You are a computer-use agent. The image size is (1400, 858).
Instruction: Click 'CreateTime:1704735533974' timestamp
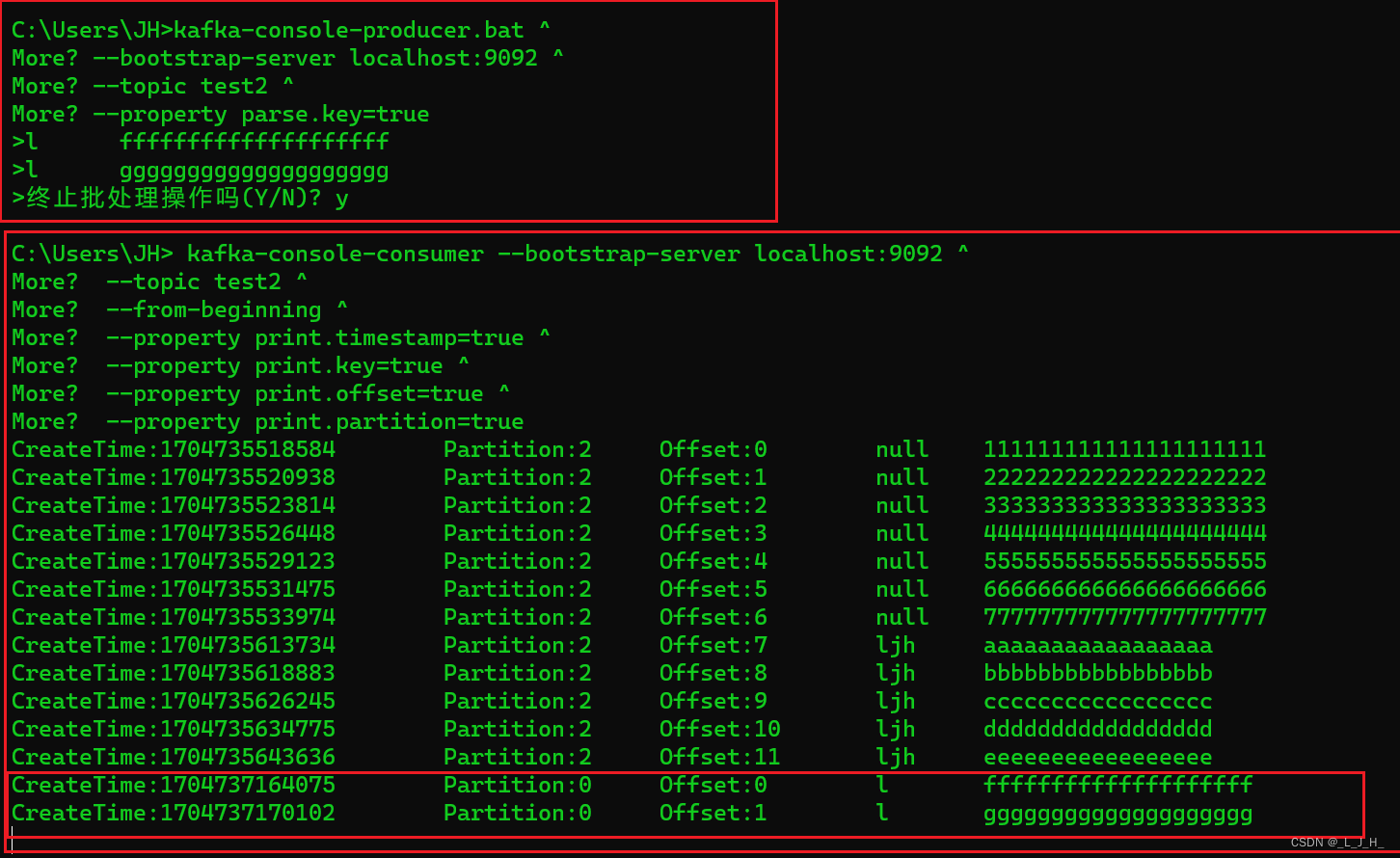point(174,617)
